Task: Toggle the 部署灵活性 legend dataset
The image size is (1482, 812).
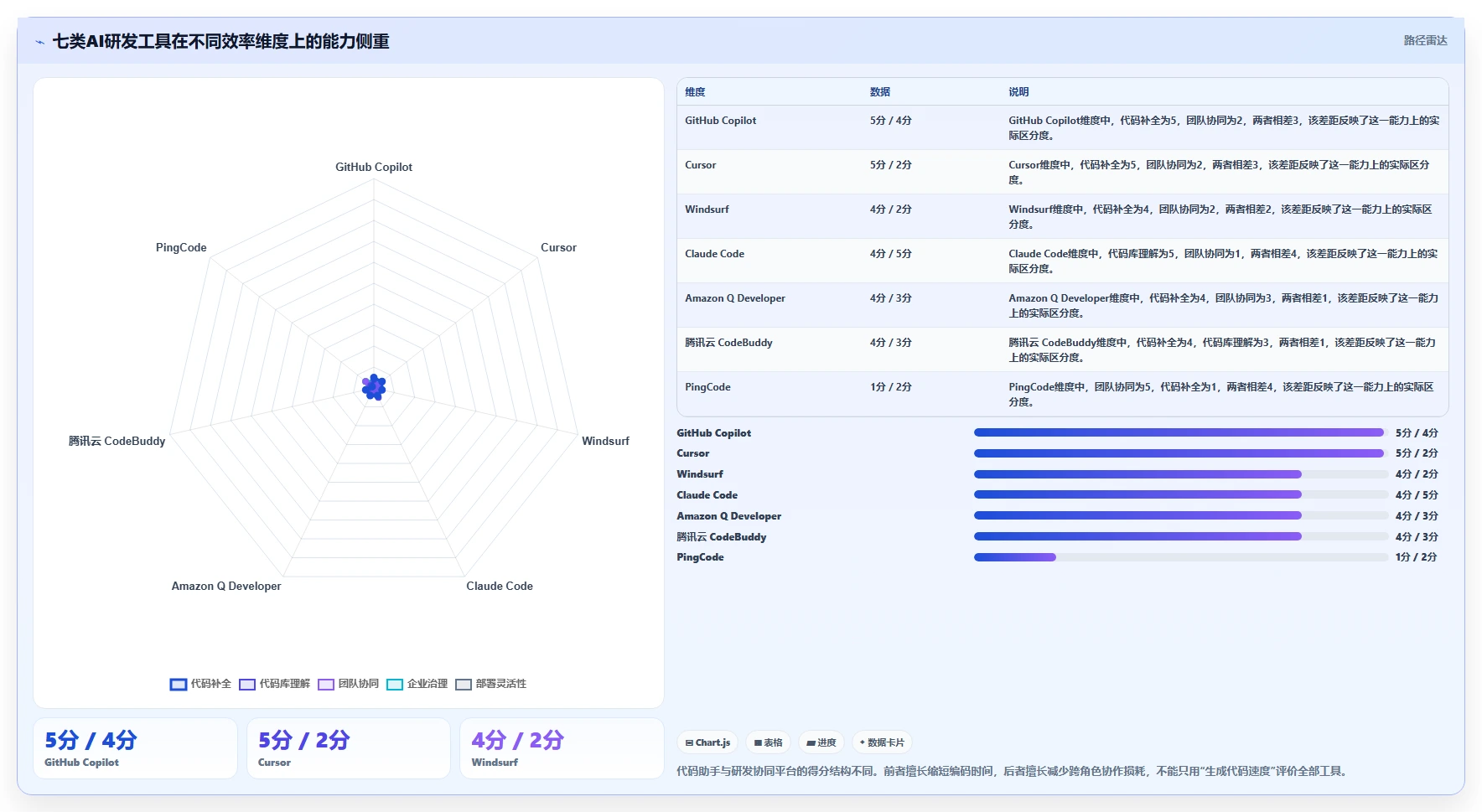Action: 490,684
